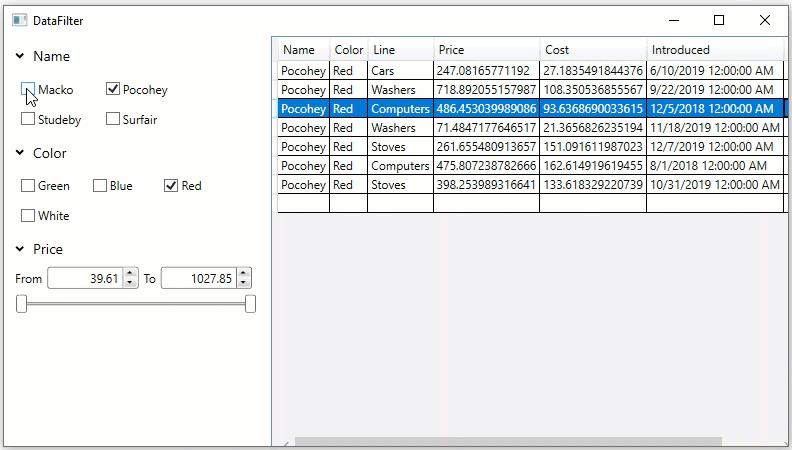The image size is (792, 450).
Task: Collapse the Price filter section
Action: pyautogui.click(x=20, y=249)
